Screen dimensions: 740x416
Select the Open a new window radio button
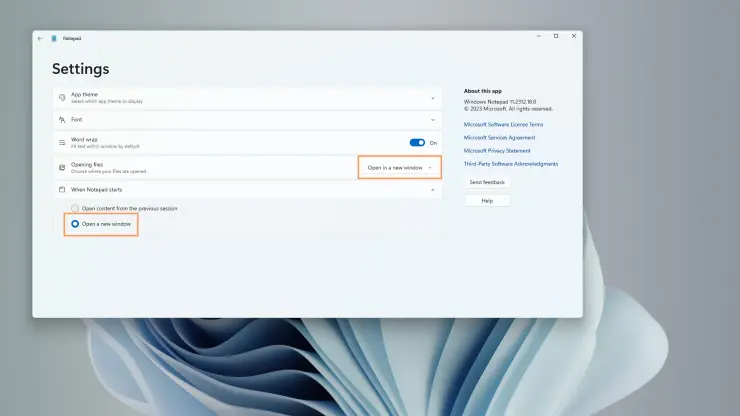[x=75, y=224]
